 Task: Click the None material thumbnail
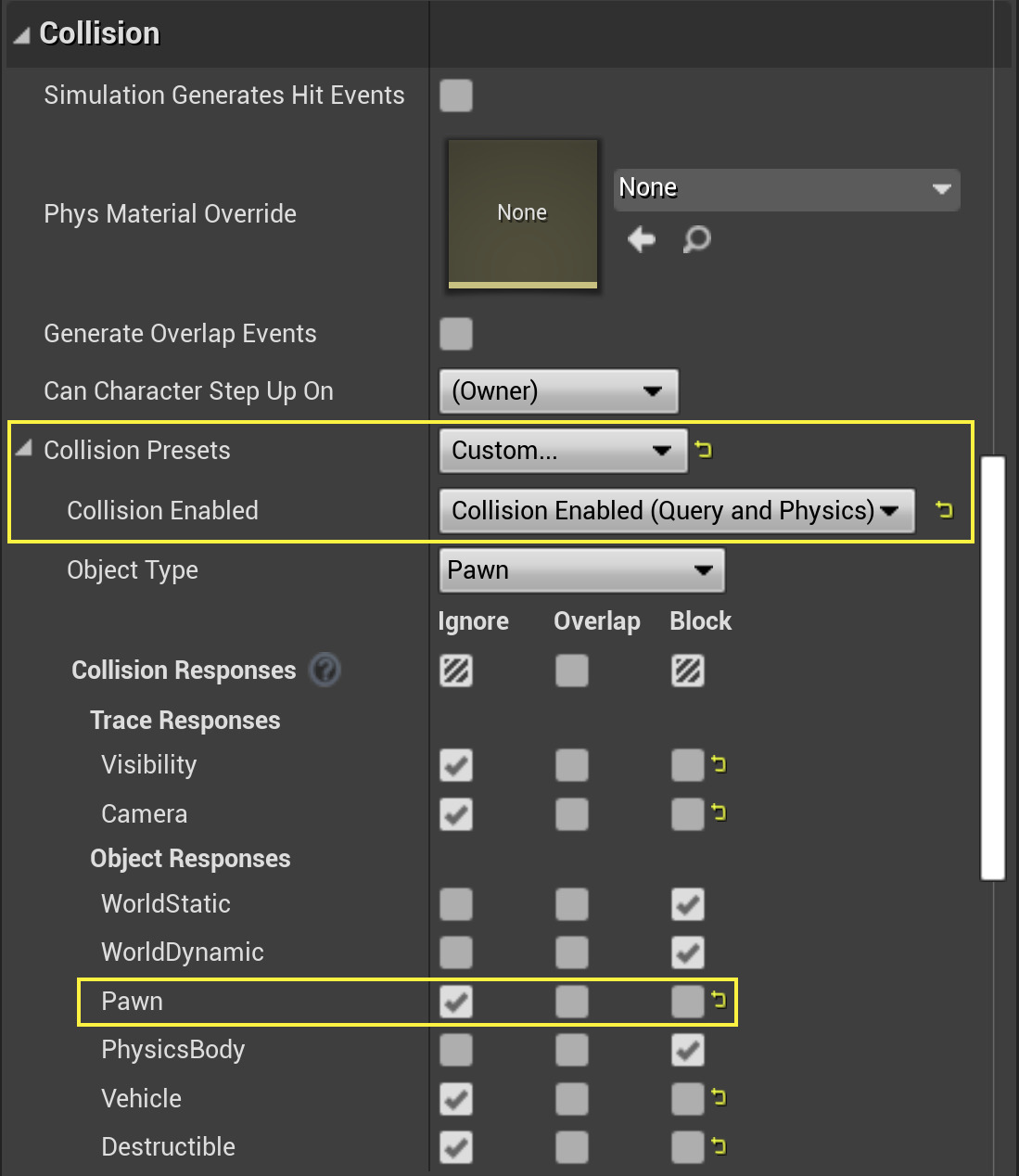(x=522, y=213)
